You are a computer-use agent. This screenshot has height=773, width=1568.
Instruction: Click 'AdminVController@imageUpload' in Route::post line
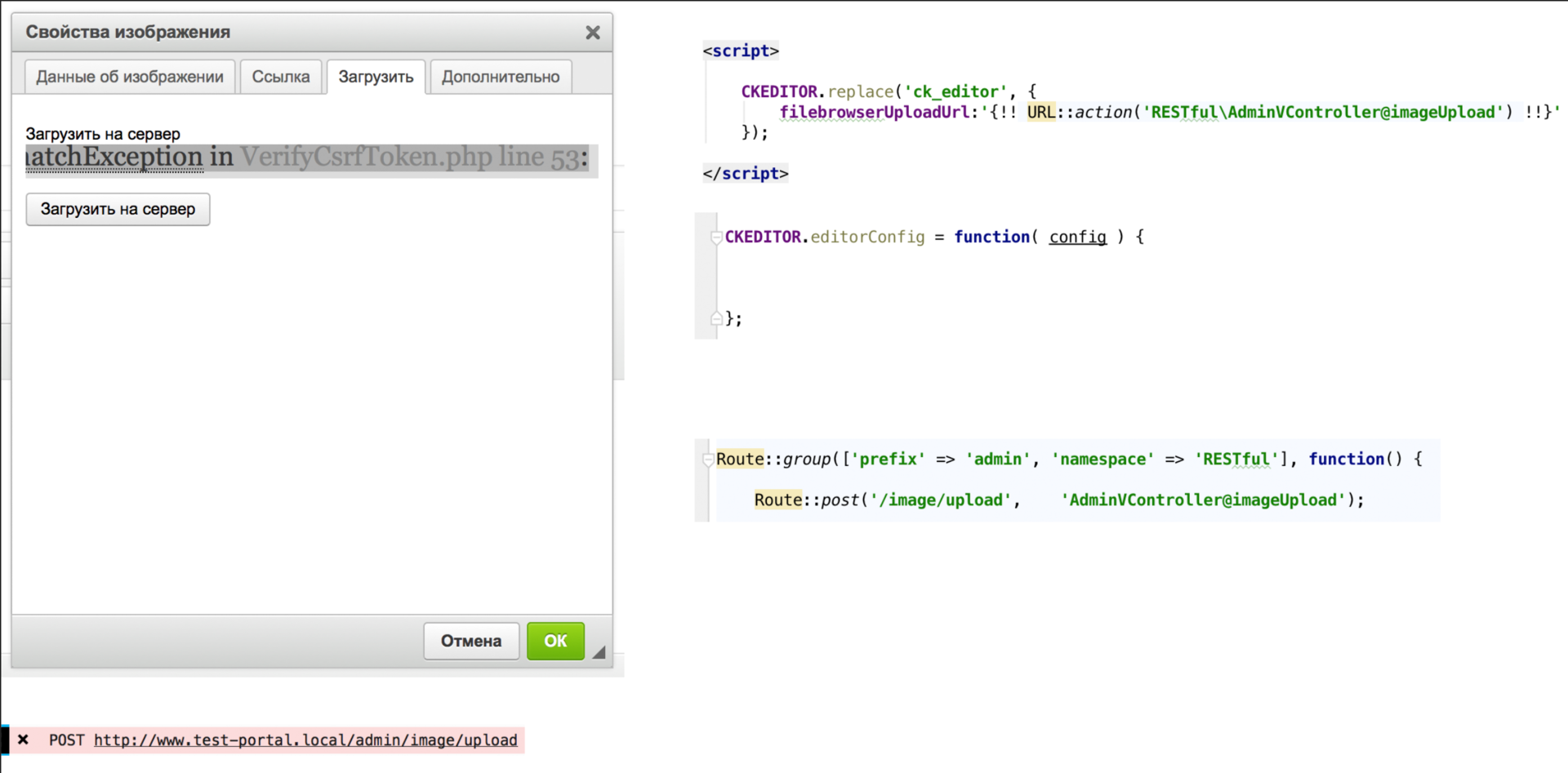click(1203, 500)
